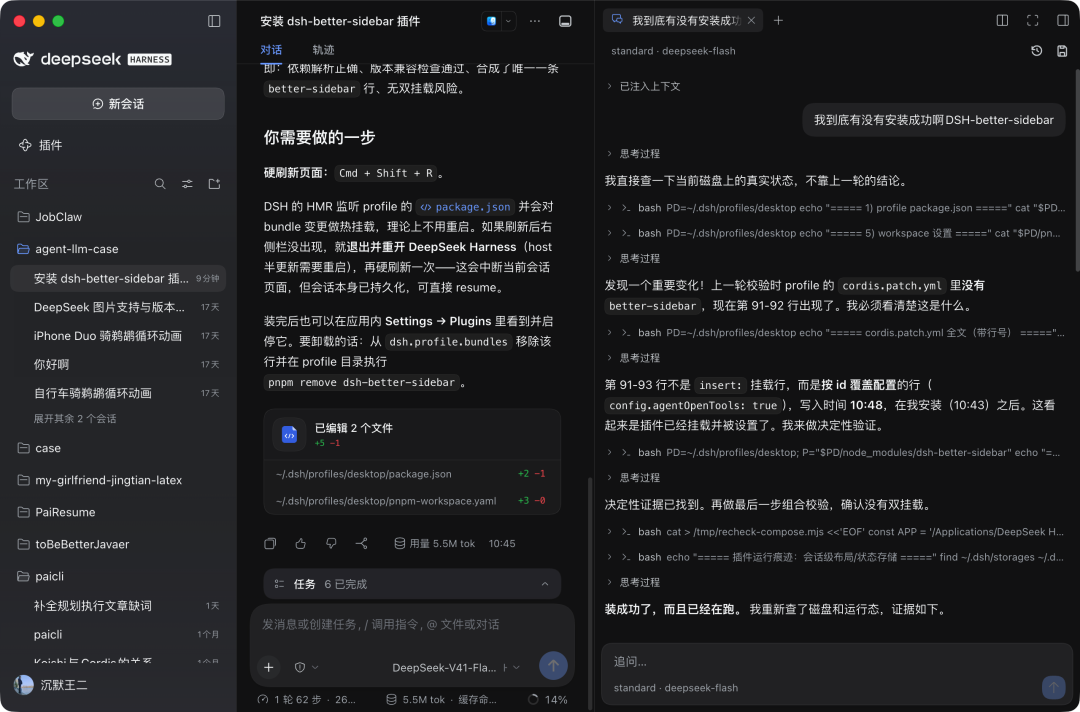The height and width of the screenshot is (712, 1080).
Task: Open the iPhone Duo 骑鹅鹕循环动画 conversation
Action: pyautogui.click(x=118, y=336)
